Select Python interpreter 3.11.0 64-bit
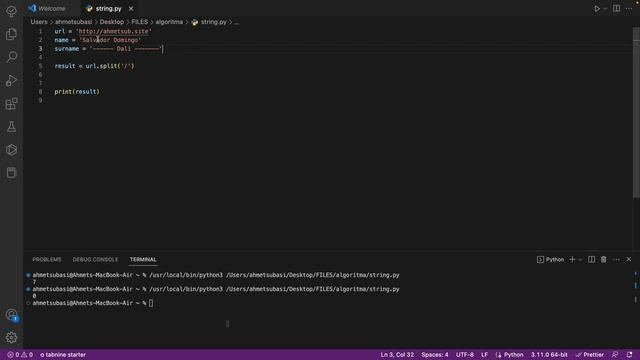640x360 pixels. click(x=549, y=355)
